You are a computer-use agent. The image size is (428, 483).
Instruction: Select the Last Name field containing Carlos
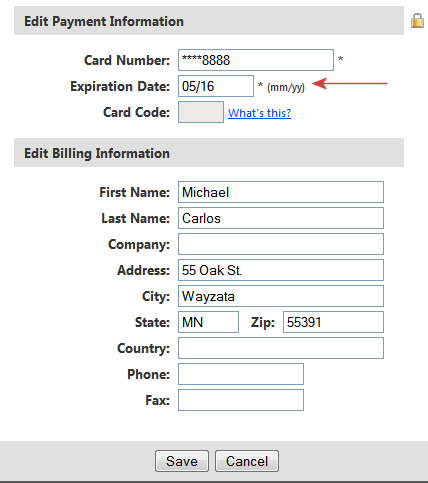coord(281,218)
